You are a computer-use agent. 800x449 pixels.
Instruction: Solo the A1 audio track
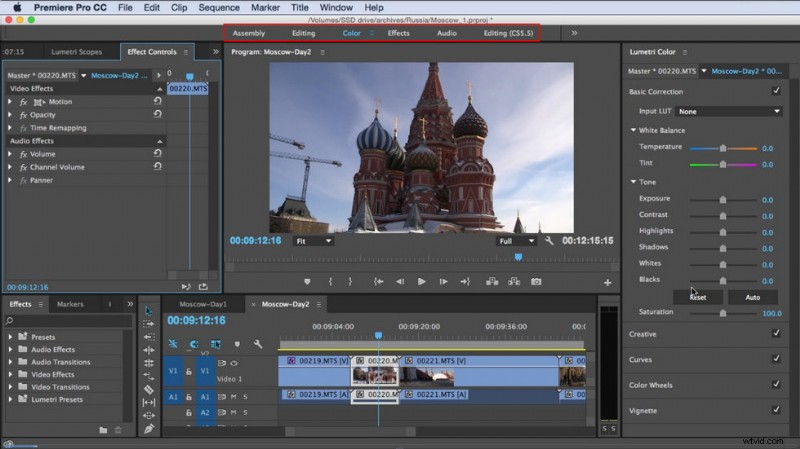[245, 396]
